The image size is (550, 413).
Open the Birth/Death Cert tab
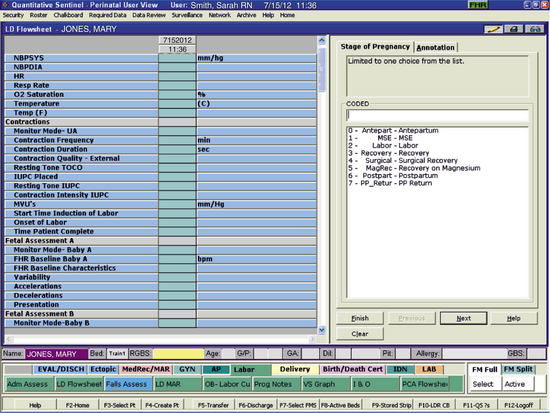(353, 369)
